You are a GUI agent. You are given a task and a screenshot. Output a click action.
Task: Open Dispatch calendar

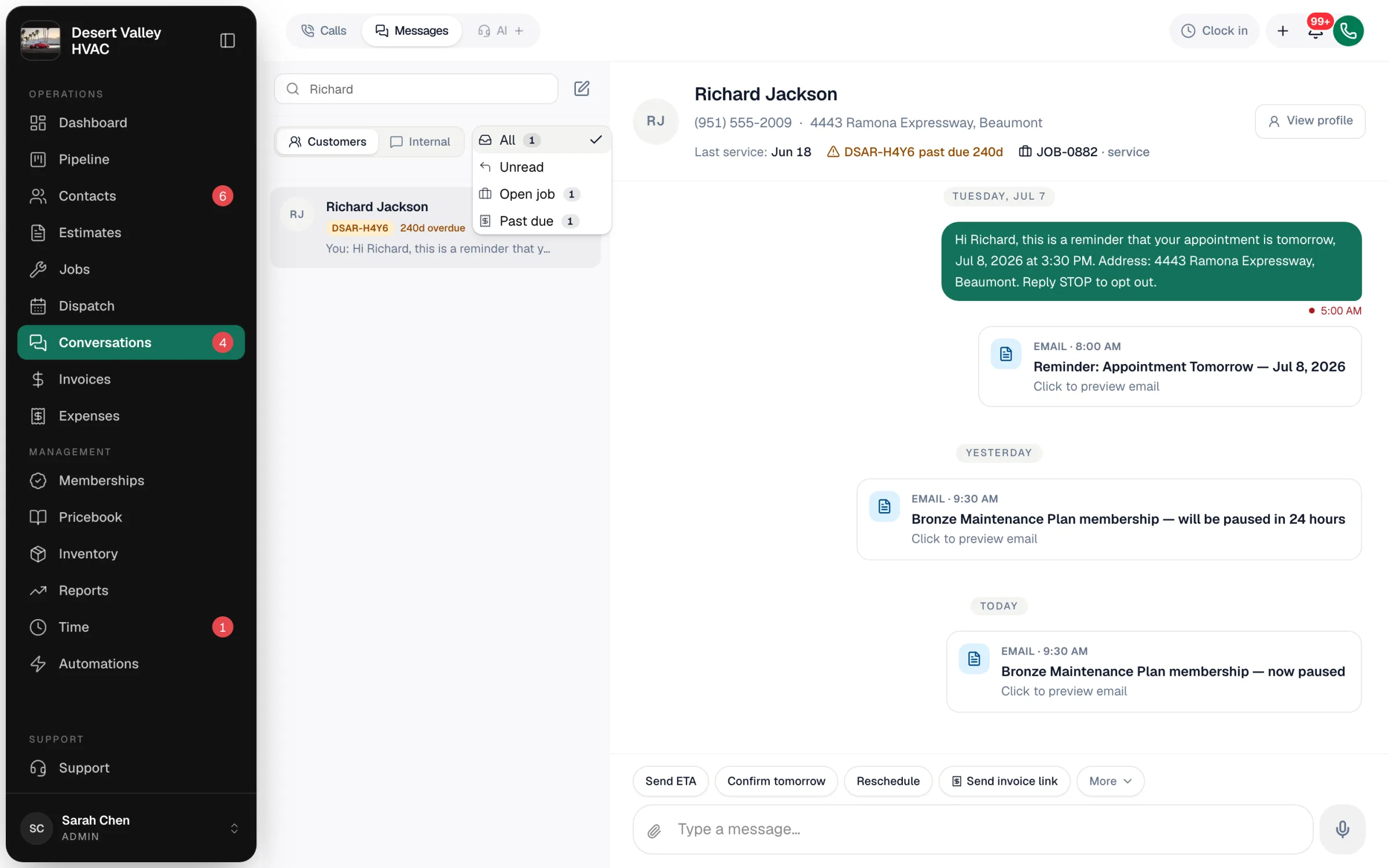[131, 306]
